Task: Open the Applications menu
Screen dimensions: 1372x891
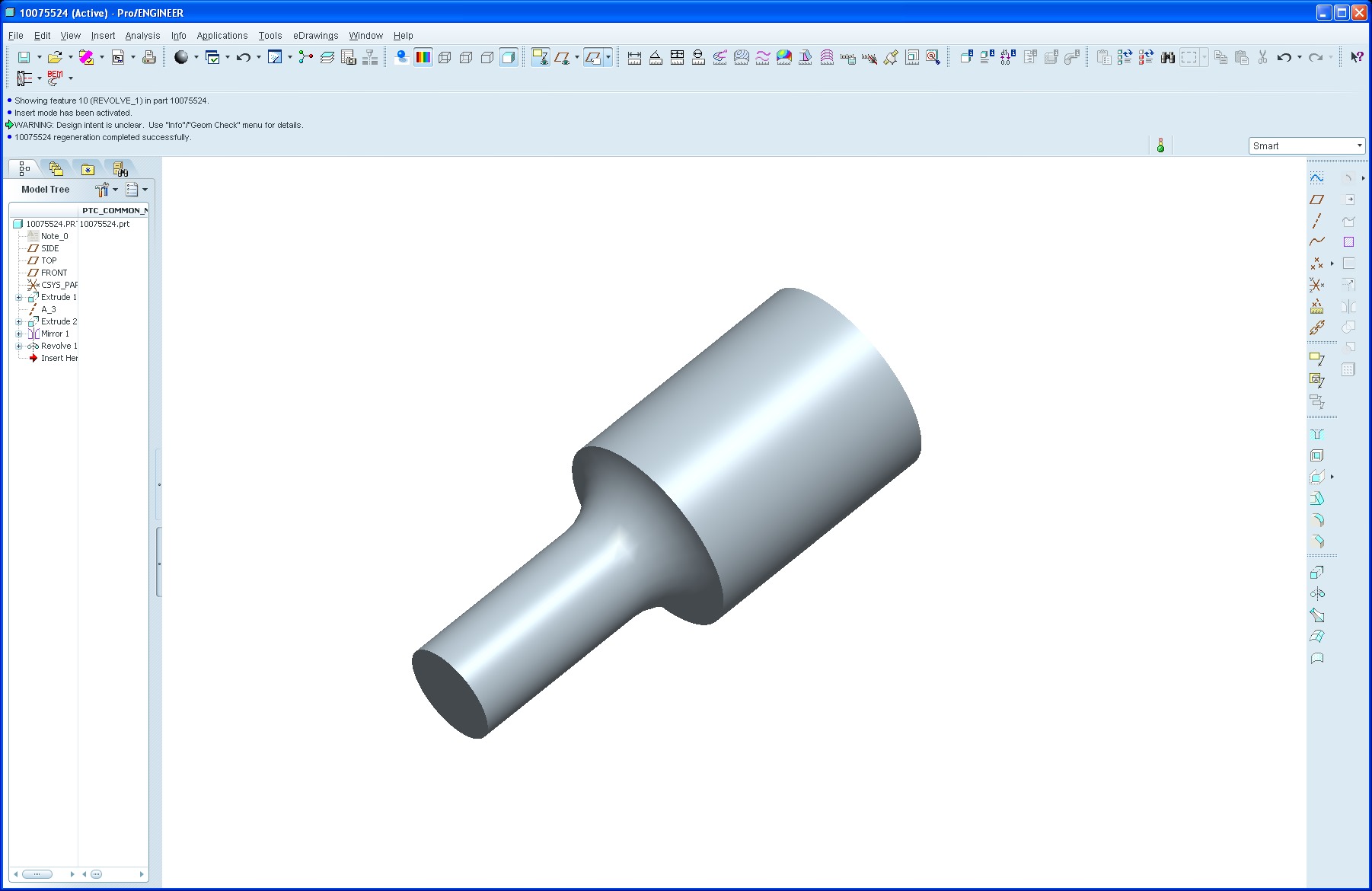Action: pyautogui.click(x=222, y=36)
